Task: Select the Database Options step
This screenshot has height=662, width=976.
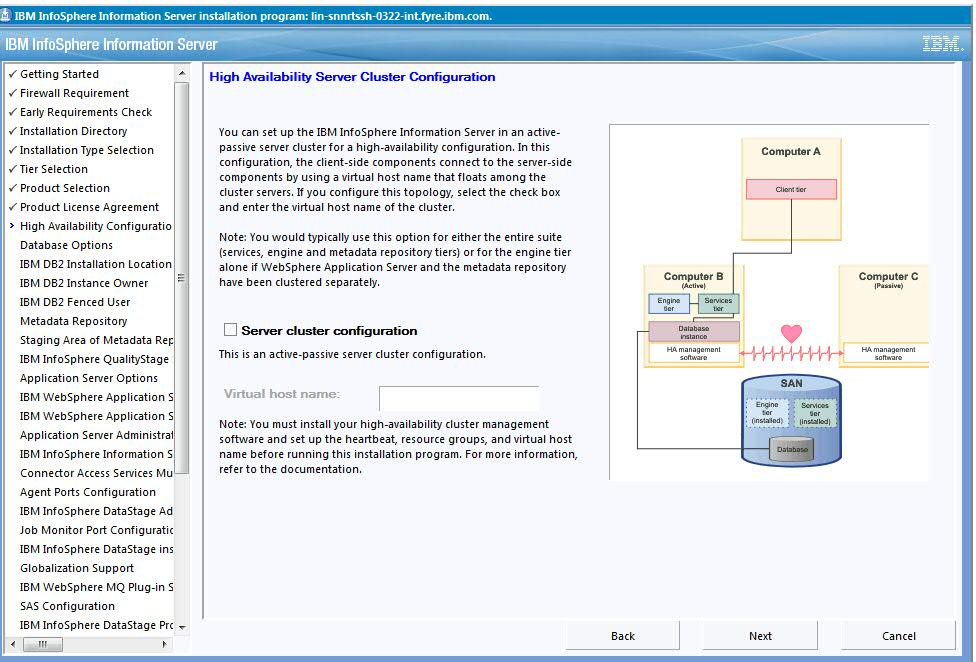Action: pos(66,245)
